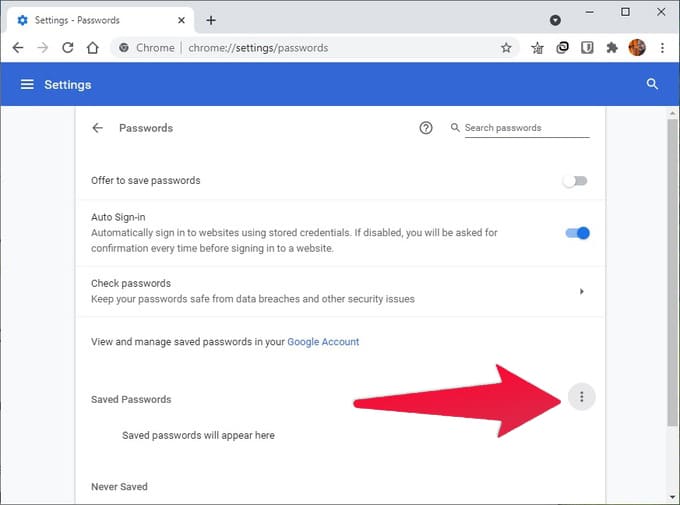The height and width of the screenshot is (505, 680).
Task: Click the round dark dropdown icon in title bar
Action: click(x=555, y=20)
